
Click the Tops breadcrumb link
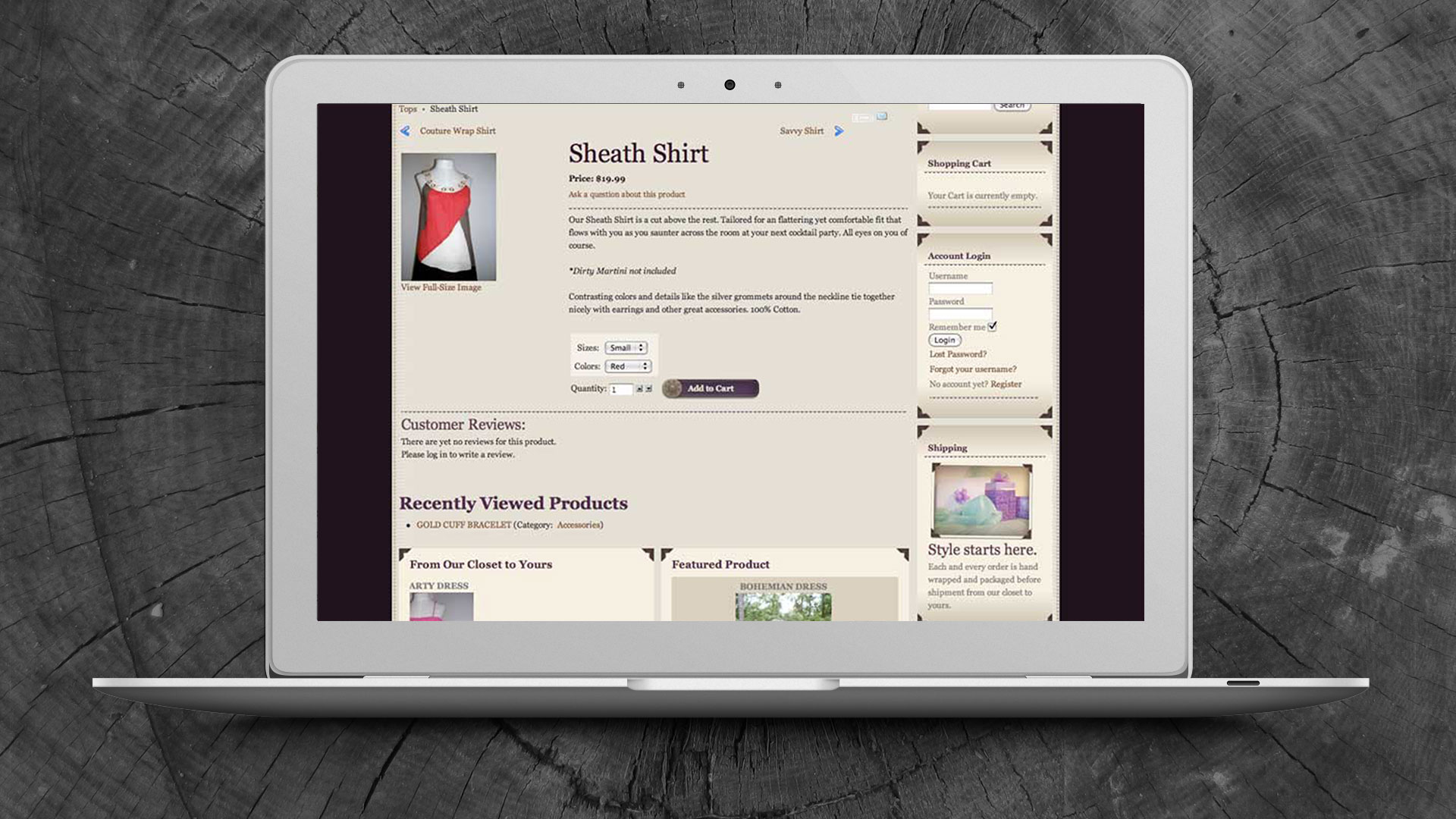tap(408, 109)
